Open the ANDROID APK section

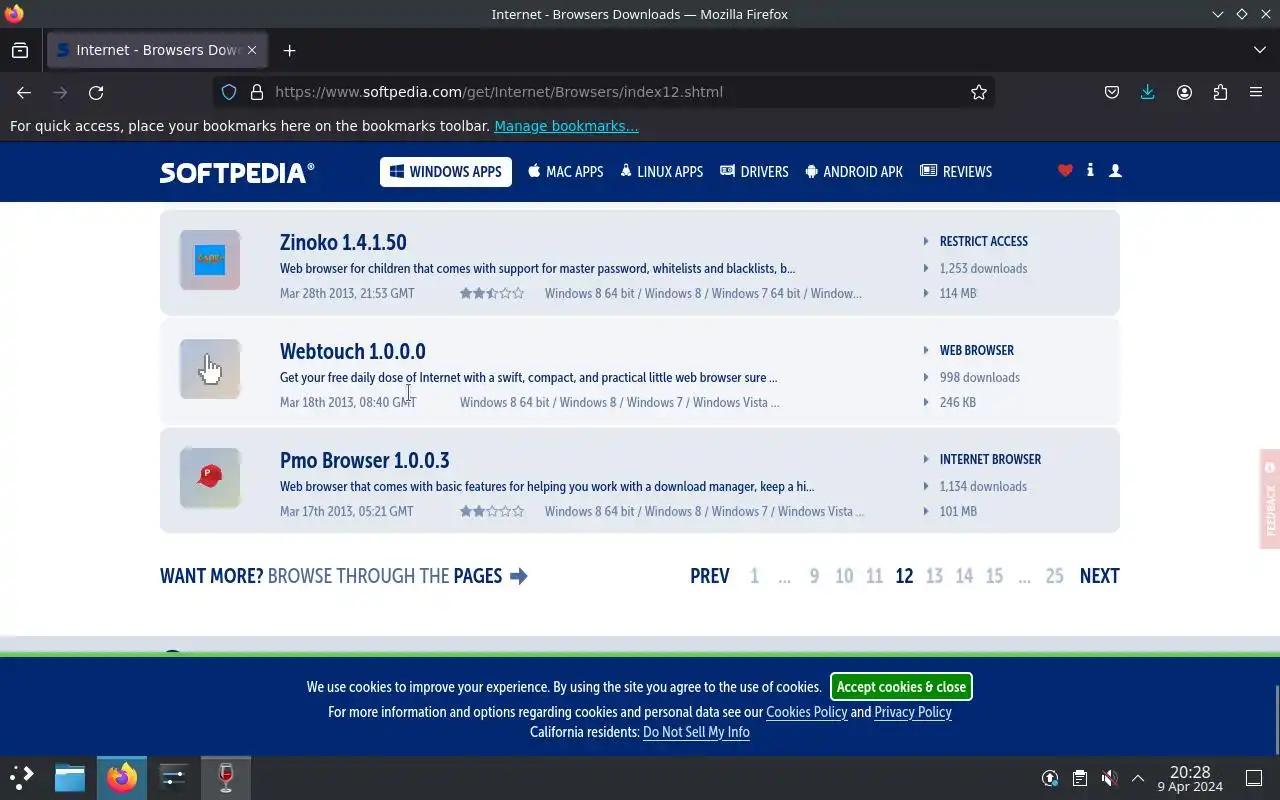(853, 172)
